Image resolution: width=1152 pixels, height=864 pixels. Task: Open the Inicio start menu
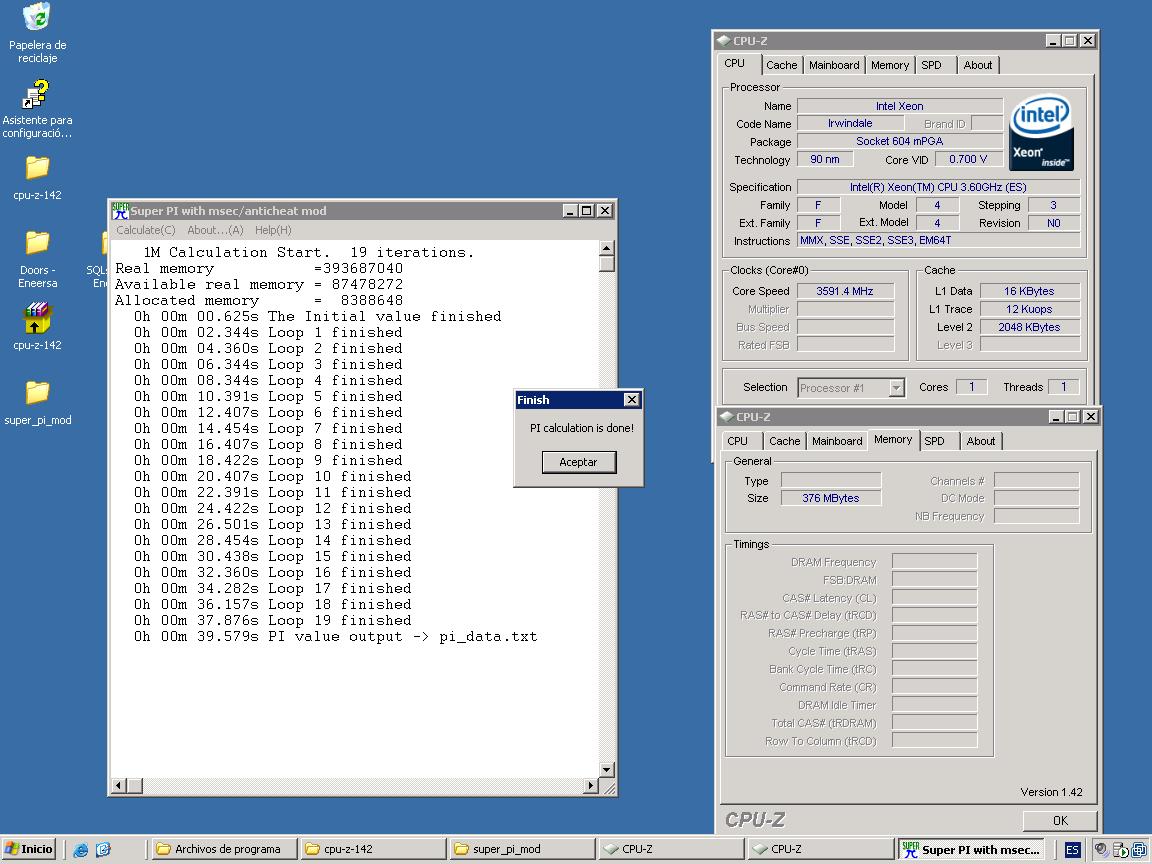click(29, 849)
